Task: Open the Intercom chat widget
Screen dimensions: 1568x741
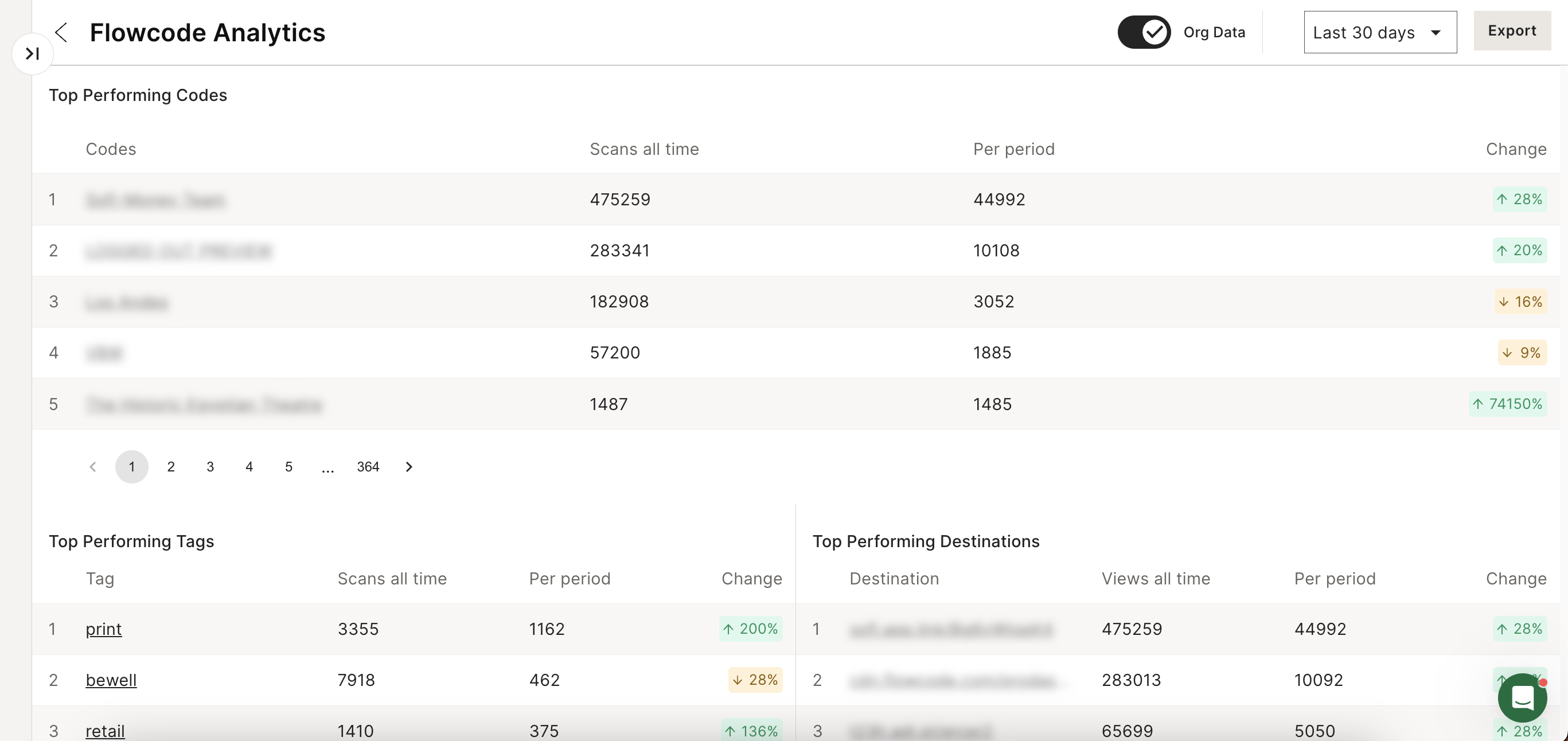Action: point(1523,697)
